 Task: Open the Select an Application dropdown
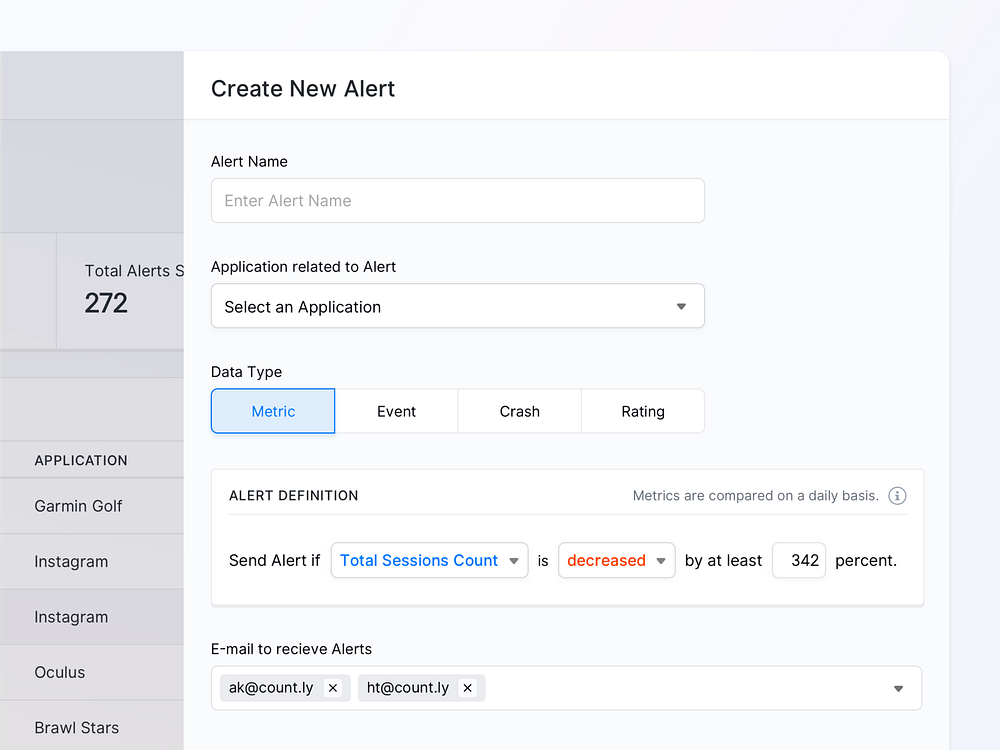coord(457,306)
